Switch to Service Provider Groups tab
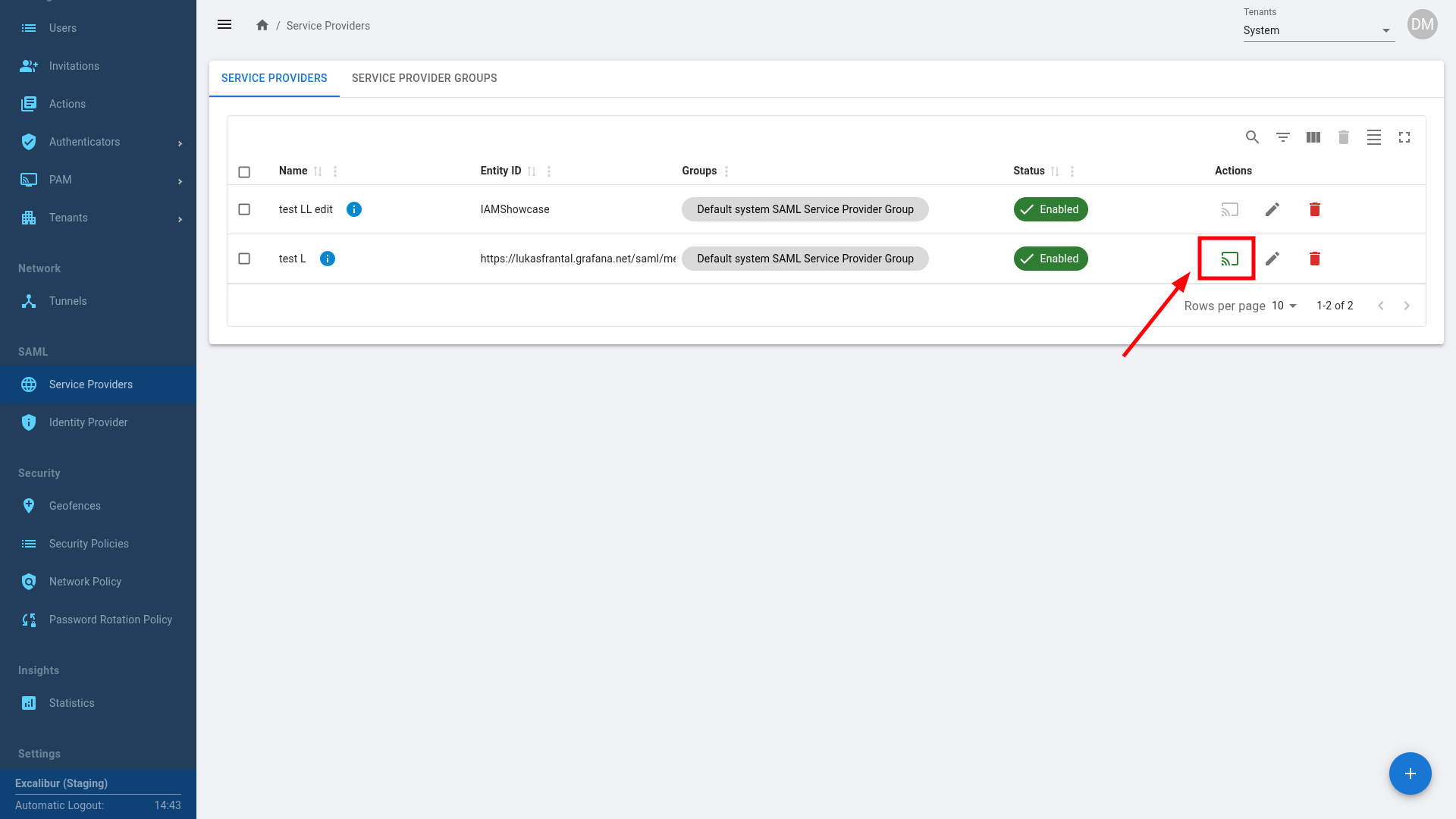This screenshot has height=819, width=1456. [424, 78]
